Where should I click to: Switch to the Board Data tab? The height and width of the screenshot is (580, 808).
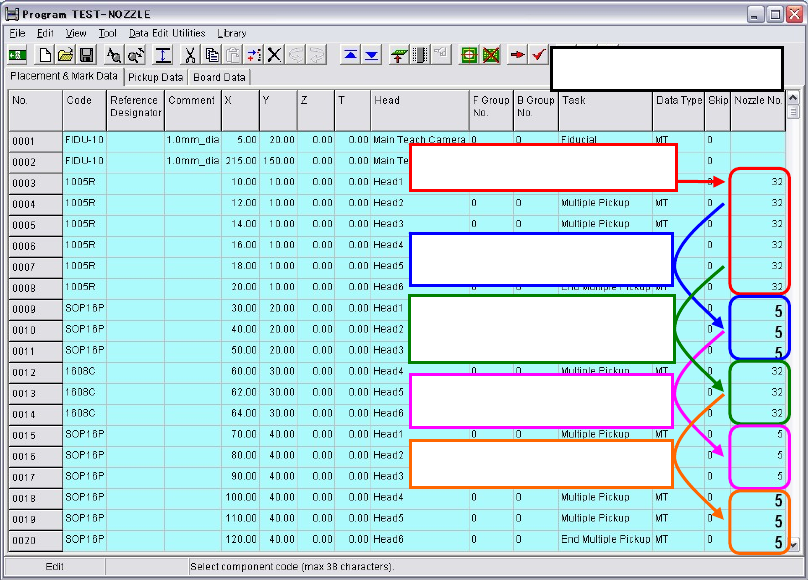(x=220, y=77)
